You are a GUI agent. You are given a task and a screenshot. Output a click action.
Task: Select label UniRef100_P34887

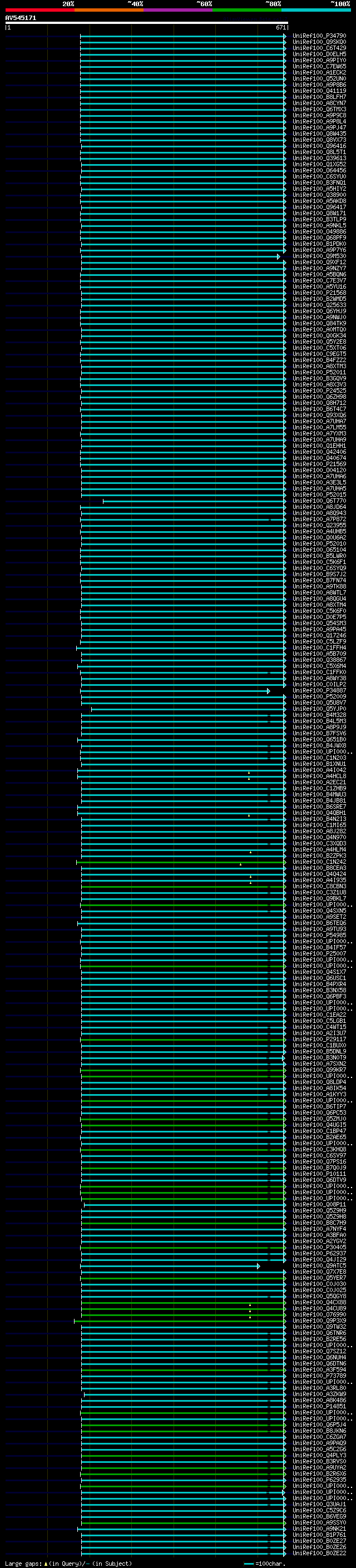click(319, 690)
